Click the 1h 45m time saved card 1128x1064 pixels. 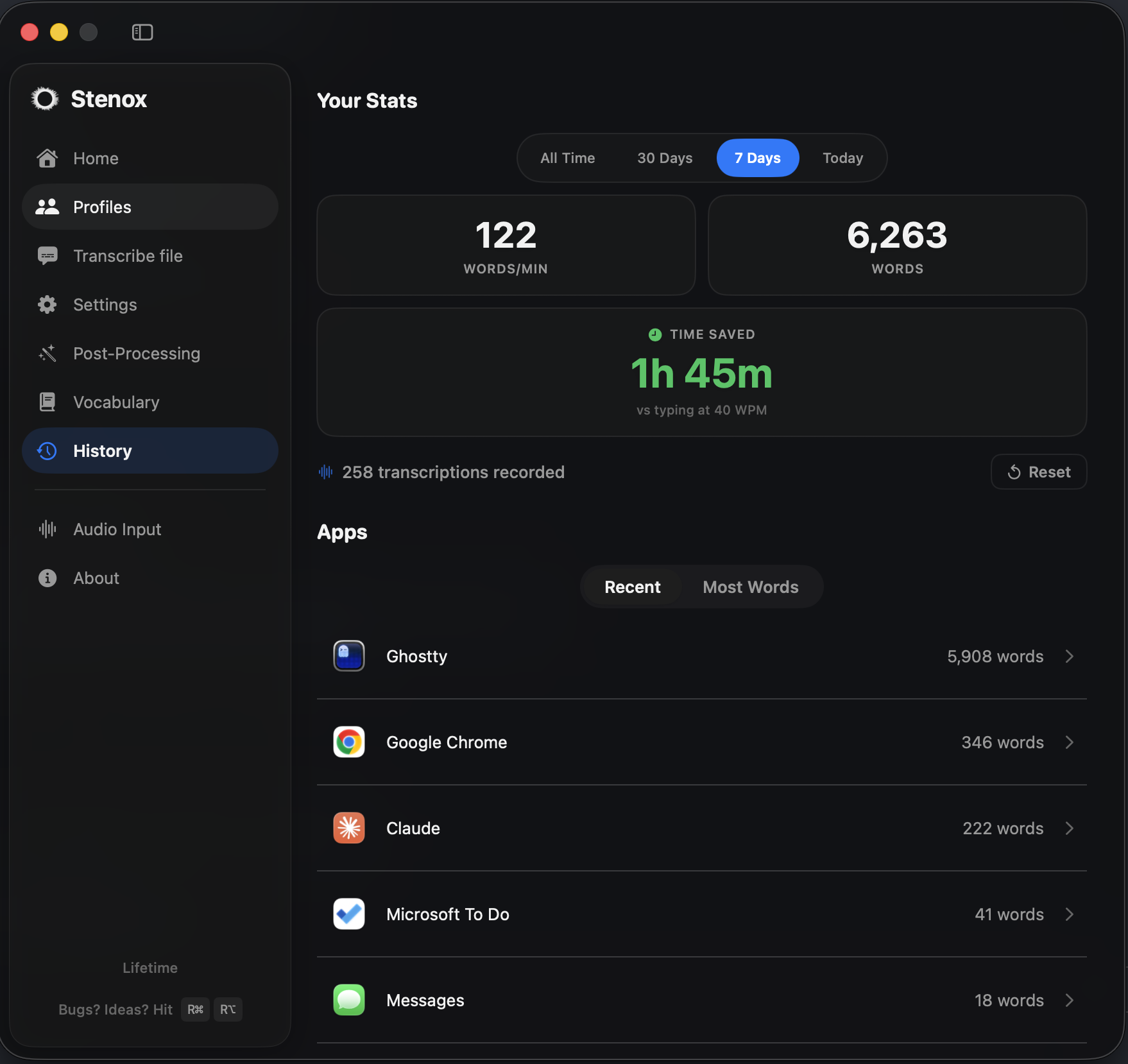702,372
